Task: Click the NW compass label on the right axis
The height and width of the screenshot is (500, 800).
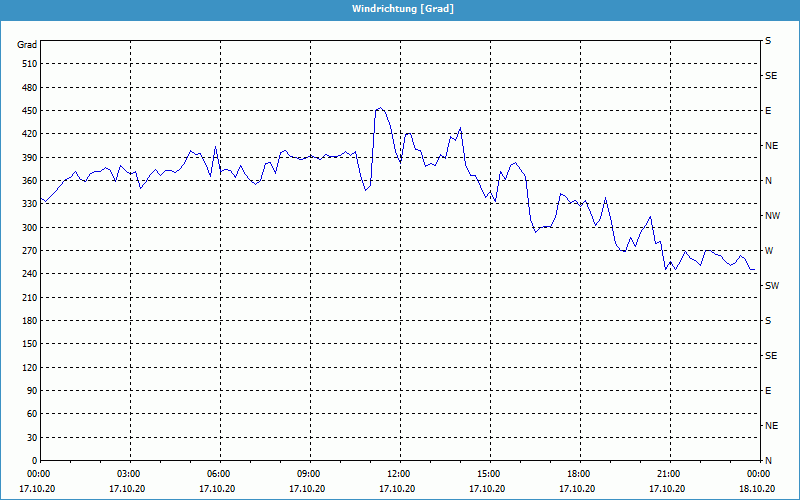Action: (x=771, y=216)
